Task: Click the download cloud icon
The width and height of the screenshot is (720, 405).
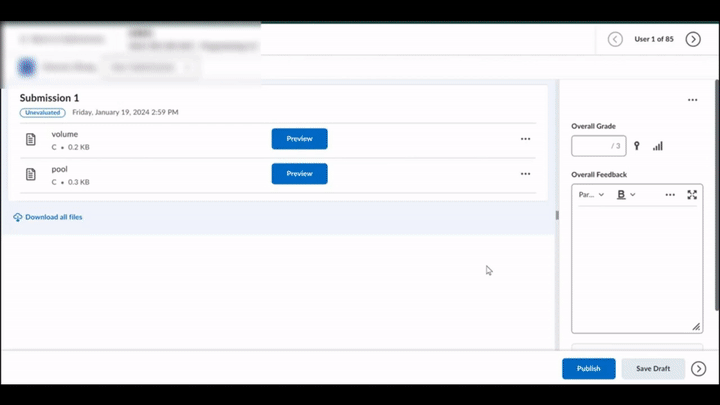Action: (17, 217)
